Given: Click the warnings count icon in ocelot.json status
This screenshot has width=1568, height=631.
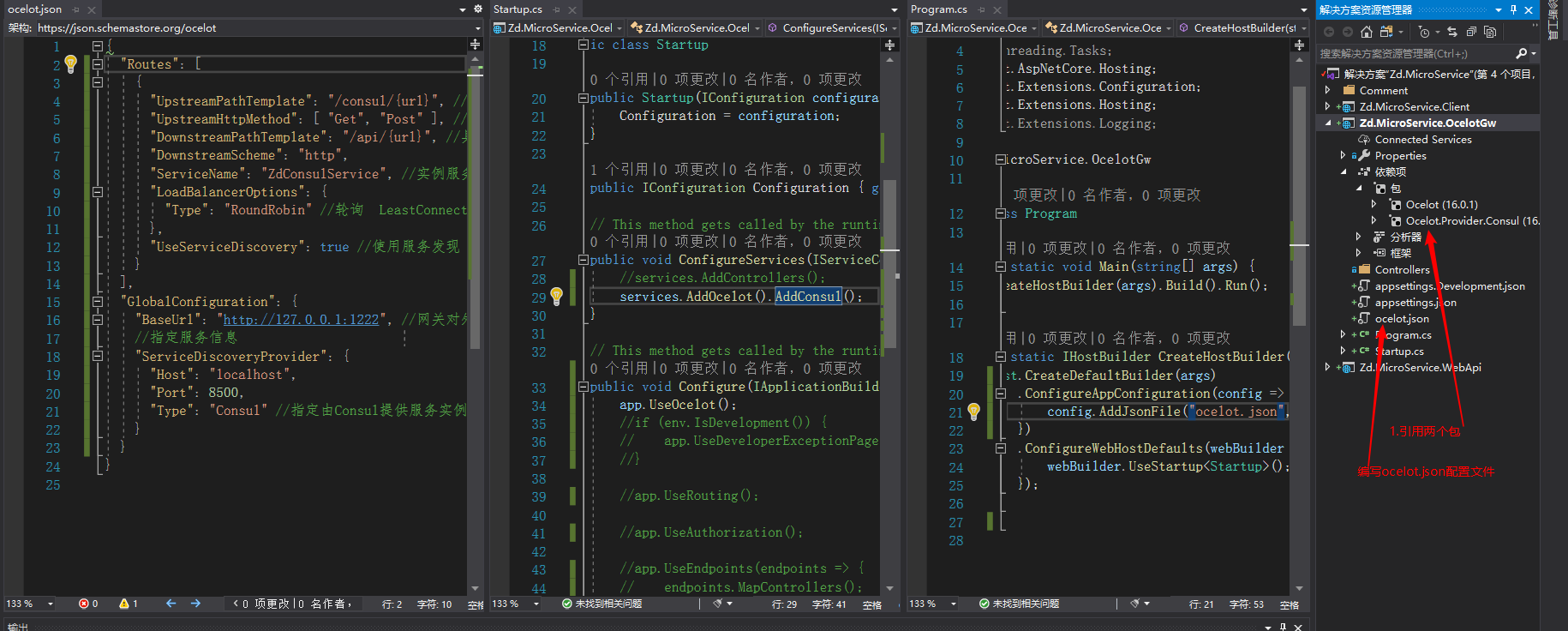Looking at the screenshot, I should click(x=129, y=604).
